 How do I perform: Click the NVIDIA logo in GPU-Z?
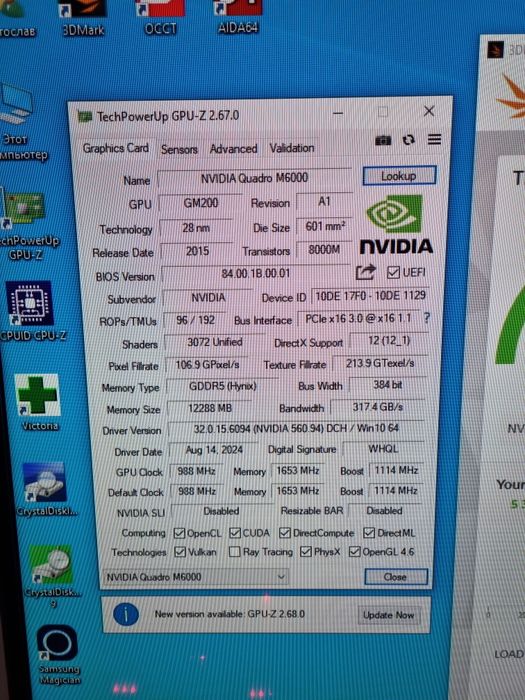click(x=396, y=225)
